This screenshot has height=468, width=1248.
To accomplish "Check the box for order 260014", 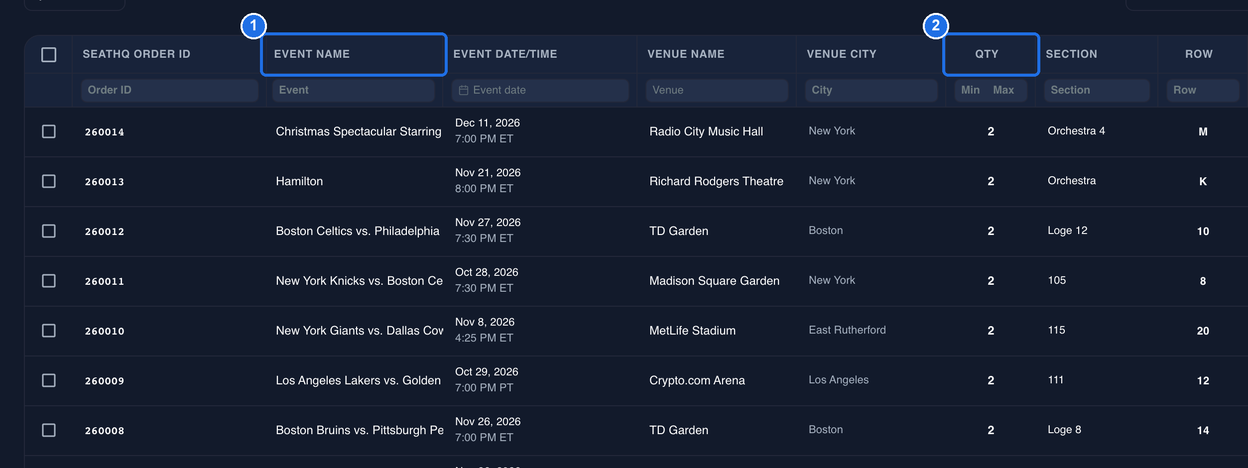I will (49, 131).
